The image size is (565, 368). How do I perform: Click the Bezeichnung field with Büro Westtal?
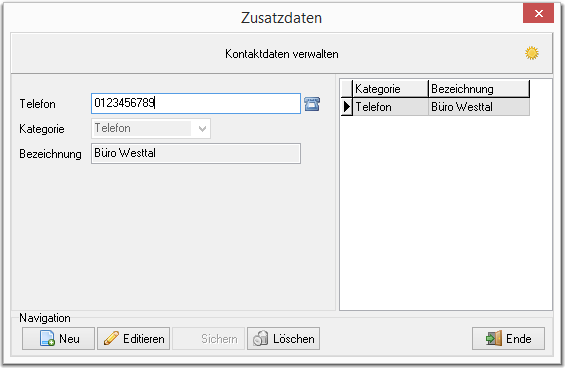coord(196,154)
